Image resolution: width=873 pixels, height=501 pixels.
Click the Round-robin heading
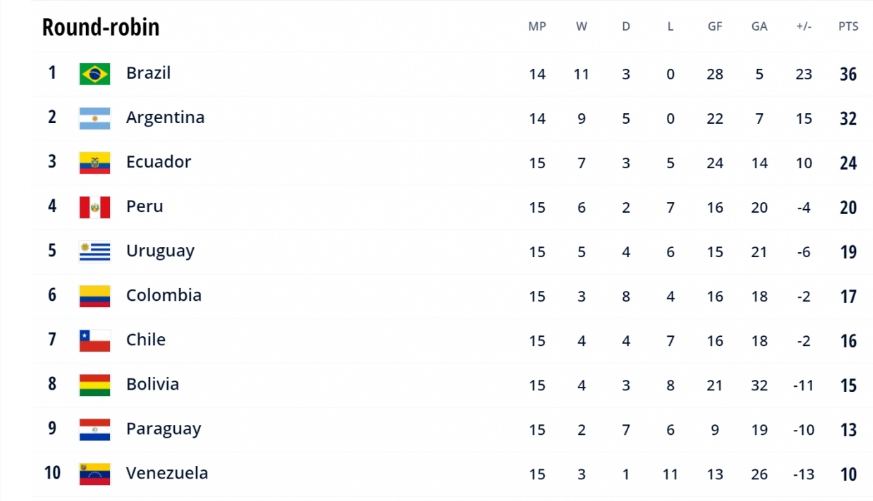click(101, 27)
